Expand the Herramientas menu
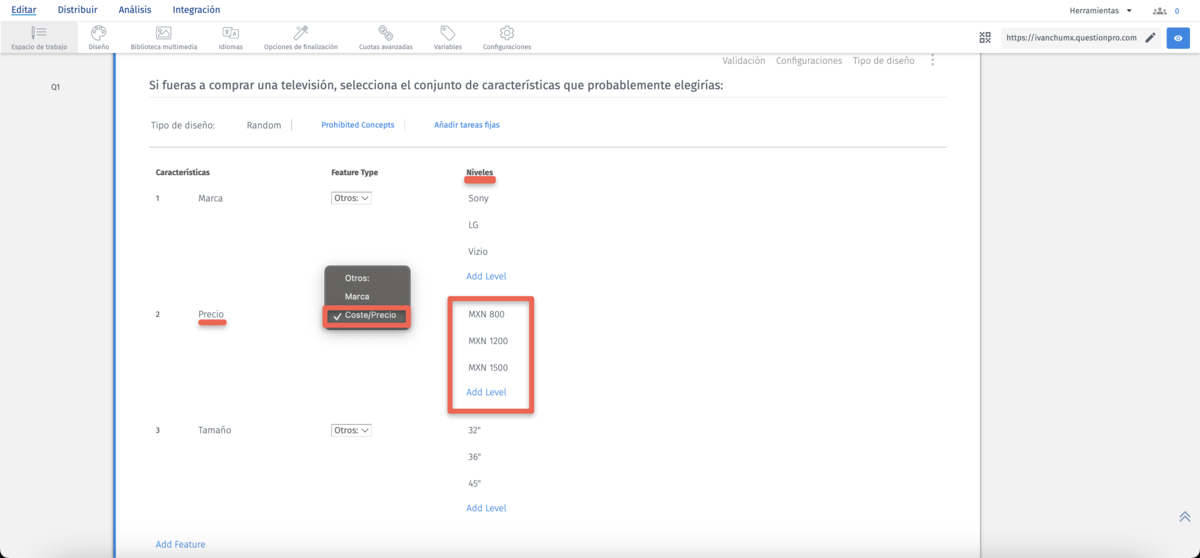The image size is (1200, 558). tap(1100, 10)
